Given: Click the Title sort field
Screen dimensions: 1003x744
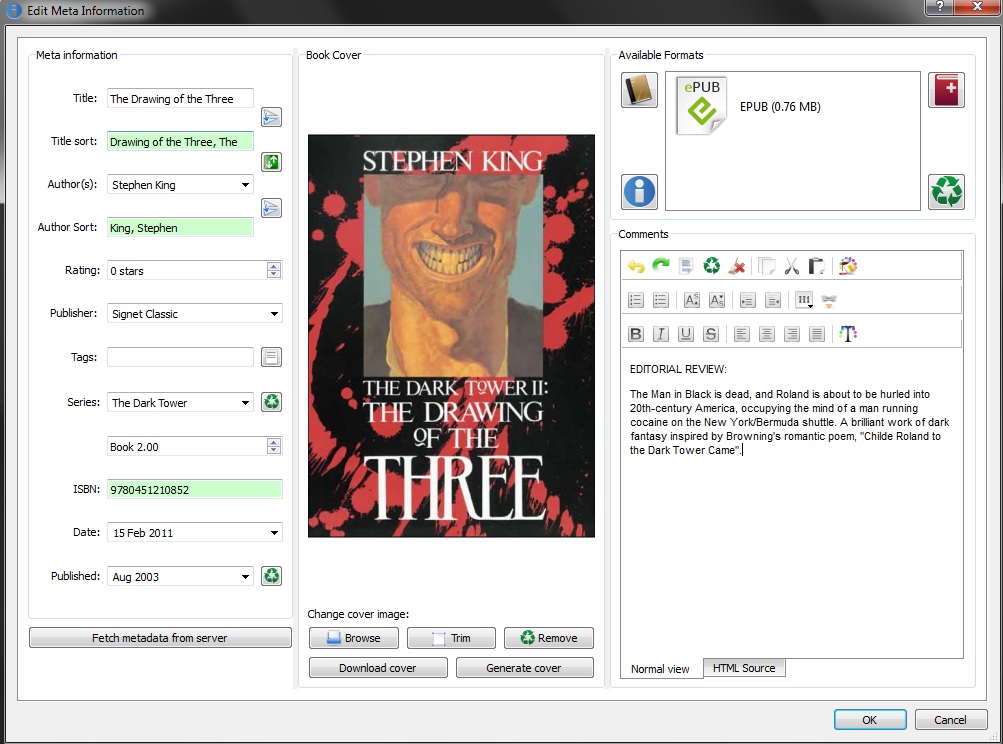Looking at the screenshot, I should pyautogui.click(x=180, y=141).
